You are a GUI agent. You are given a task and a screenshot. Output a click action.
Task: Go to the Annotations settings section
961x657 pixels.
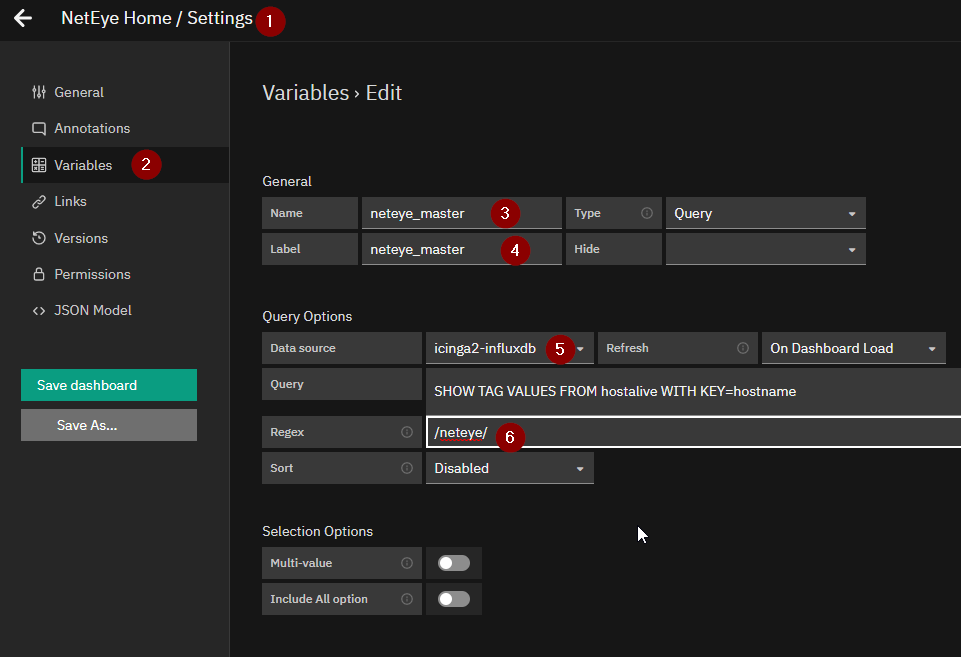(125, 128)
